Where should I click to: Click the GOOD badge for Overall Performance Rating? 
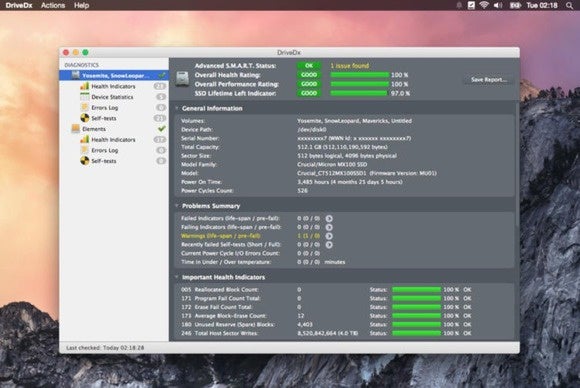click(309, 84)
